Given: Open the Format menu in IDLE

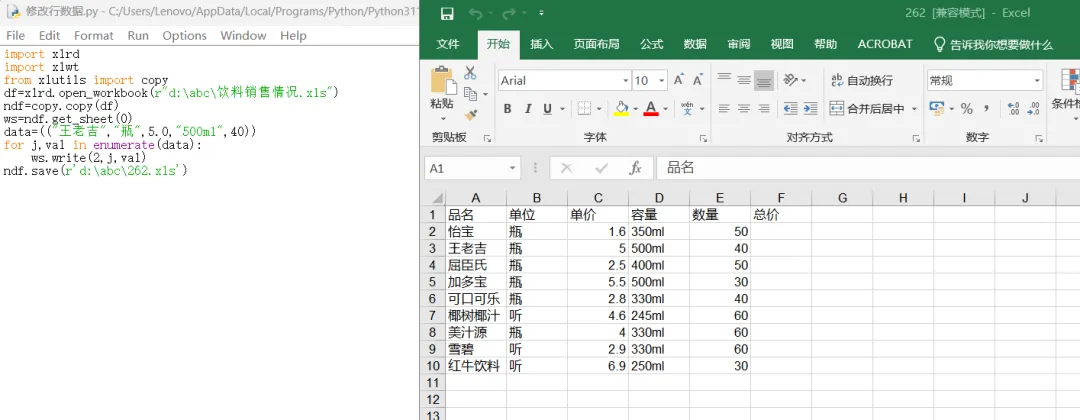Looking at the screenshot, I should [94, 36].
